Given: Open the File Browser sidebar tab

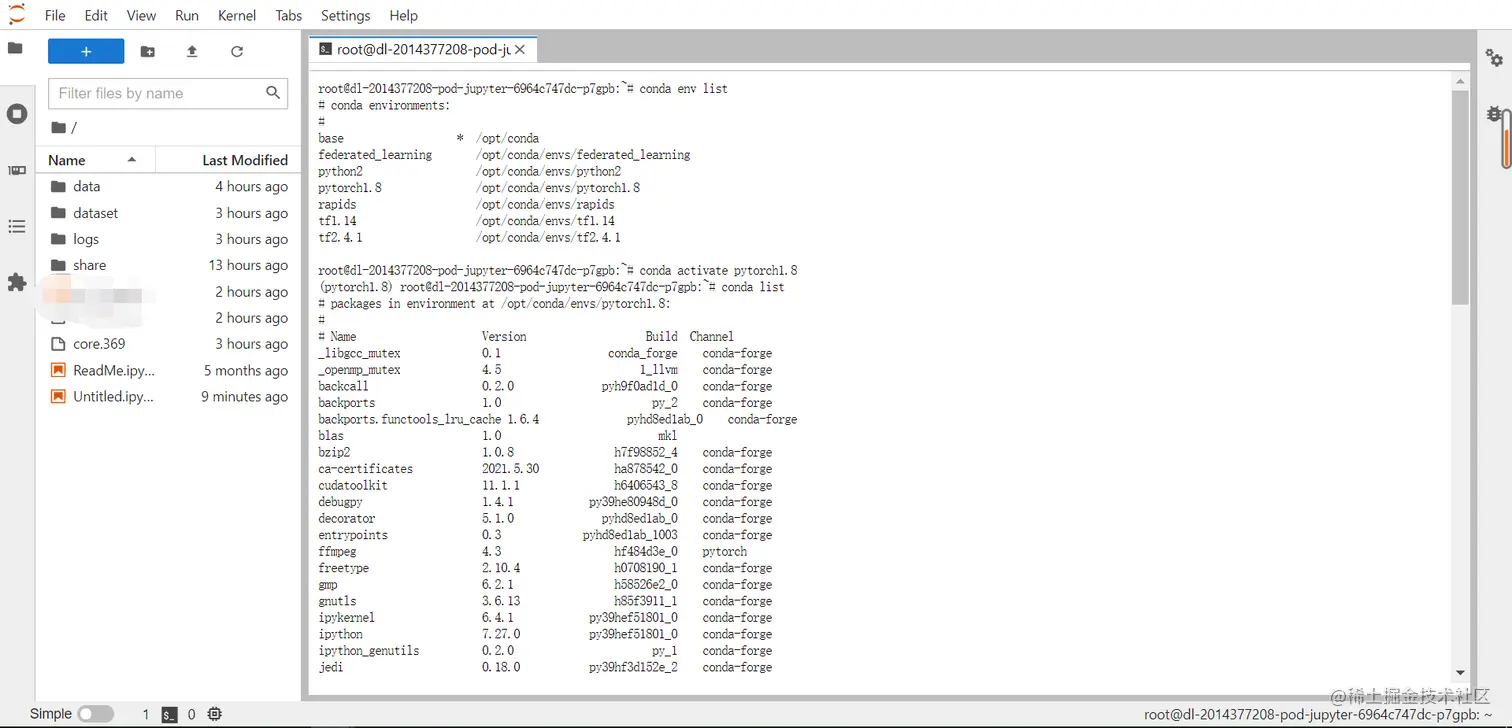Looking at the screenshot, I should [x=15, y=48].
